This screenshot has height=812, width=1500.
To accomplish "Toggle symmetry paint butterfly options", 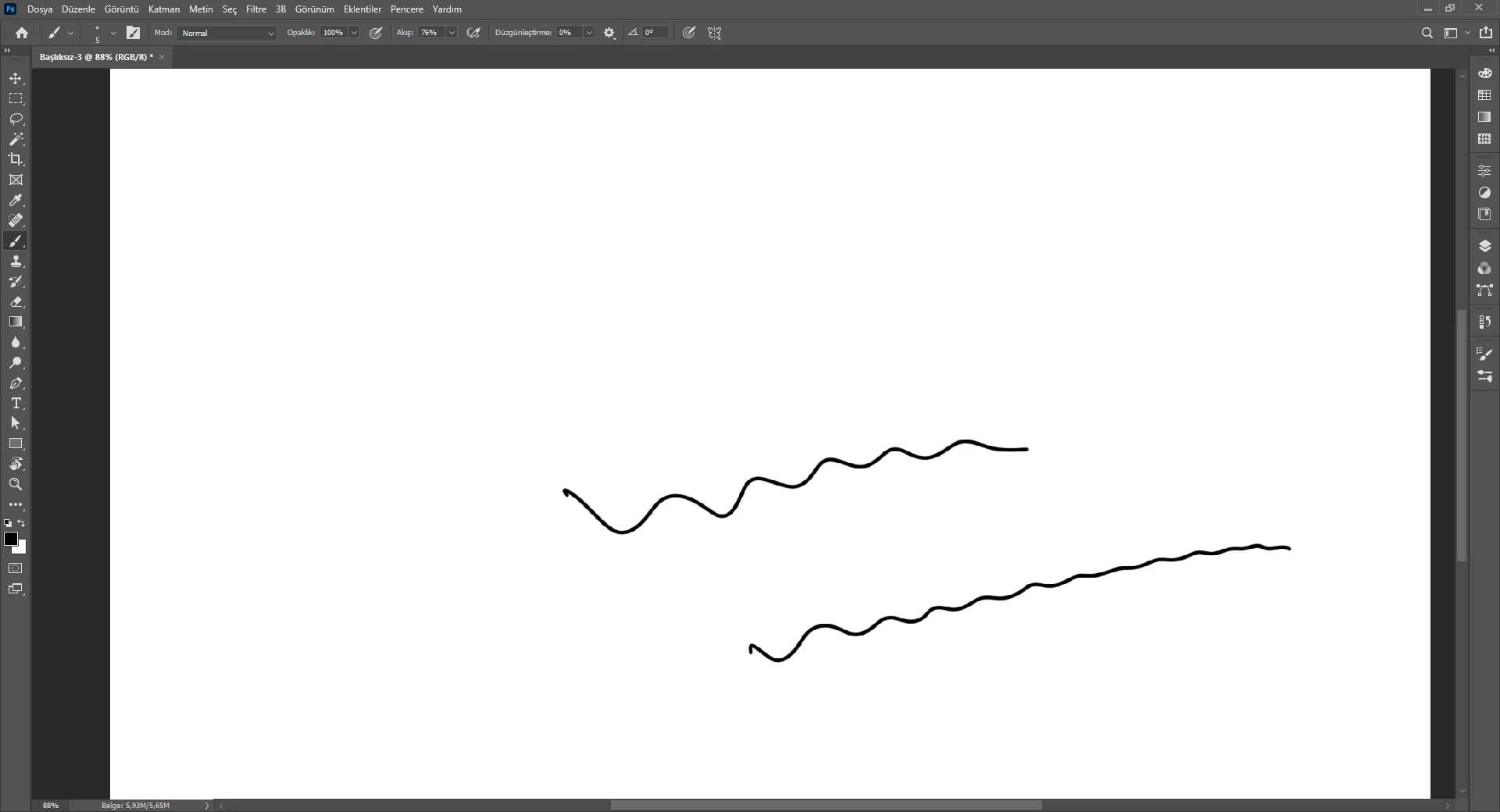I will (x=714, y=33).
